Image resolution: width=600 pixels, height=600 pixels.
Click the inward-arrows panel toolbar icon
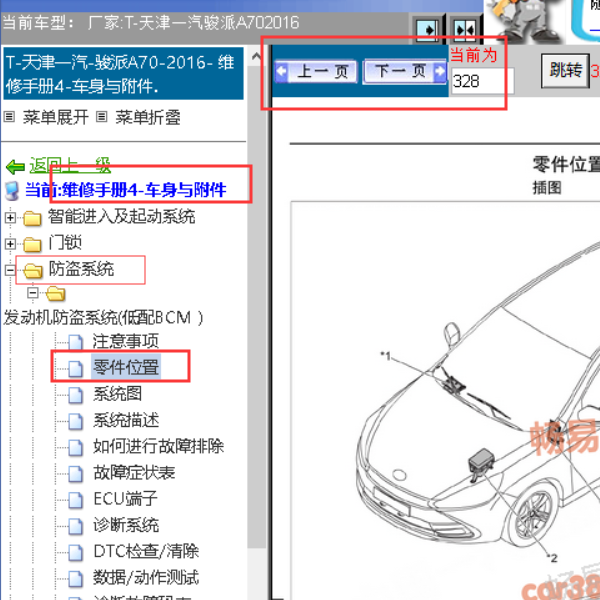[464, 30]
